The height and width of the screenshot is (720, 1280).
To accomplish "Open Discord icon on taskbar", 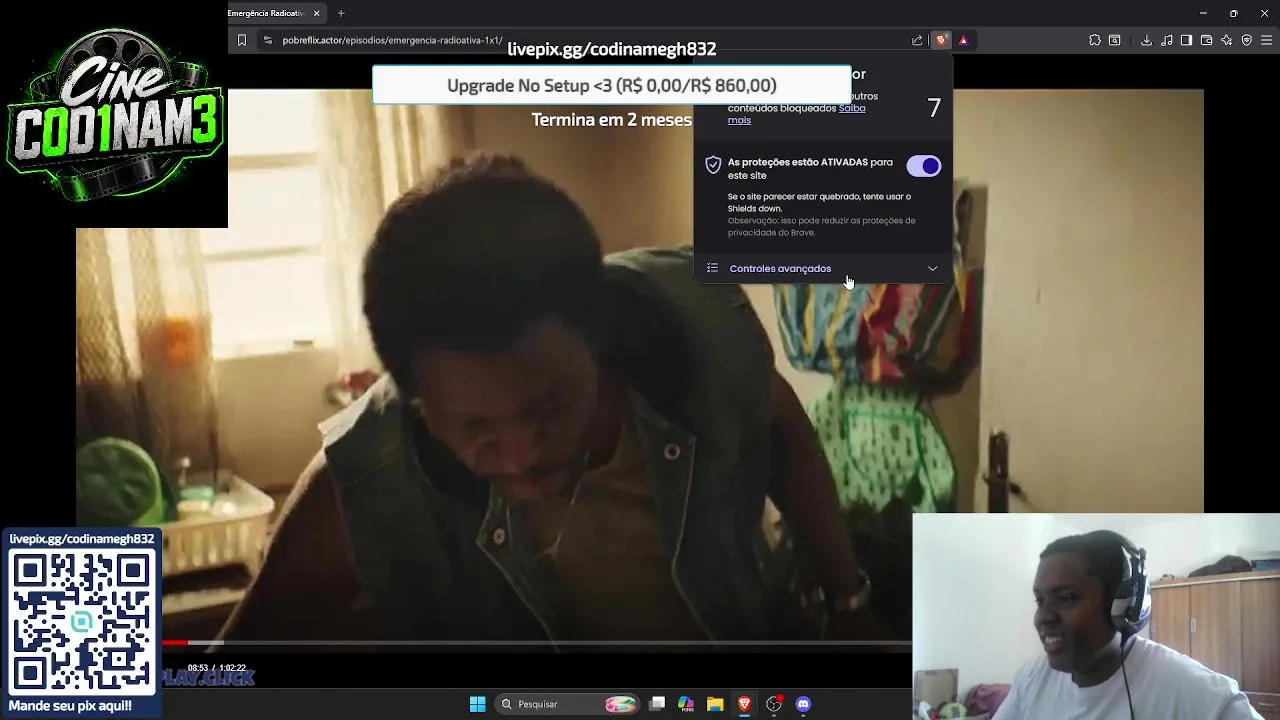I will (803, 704).
